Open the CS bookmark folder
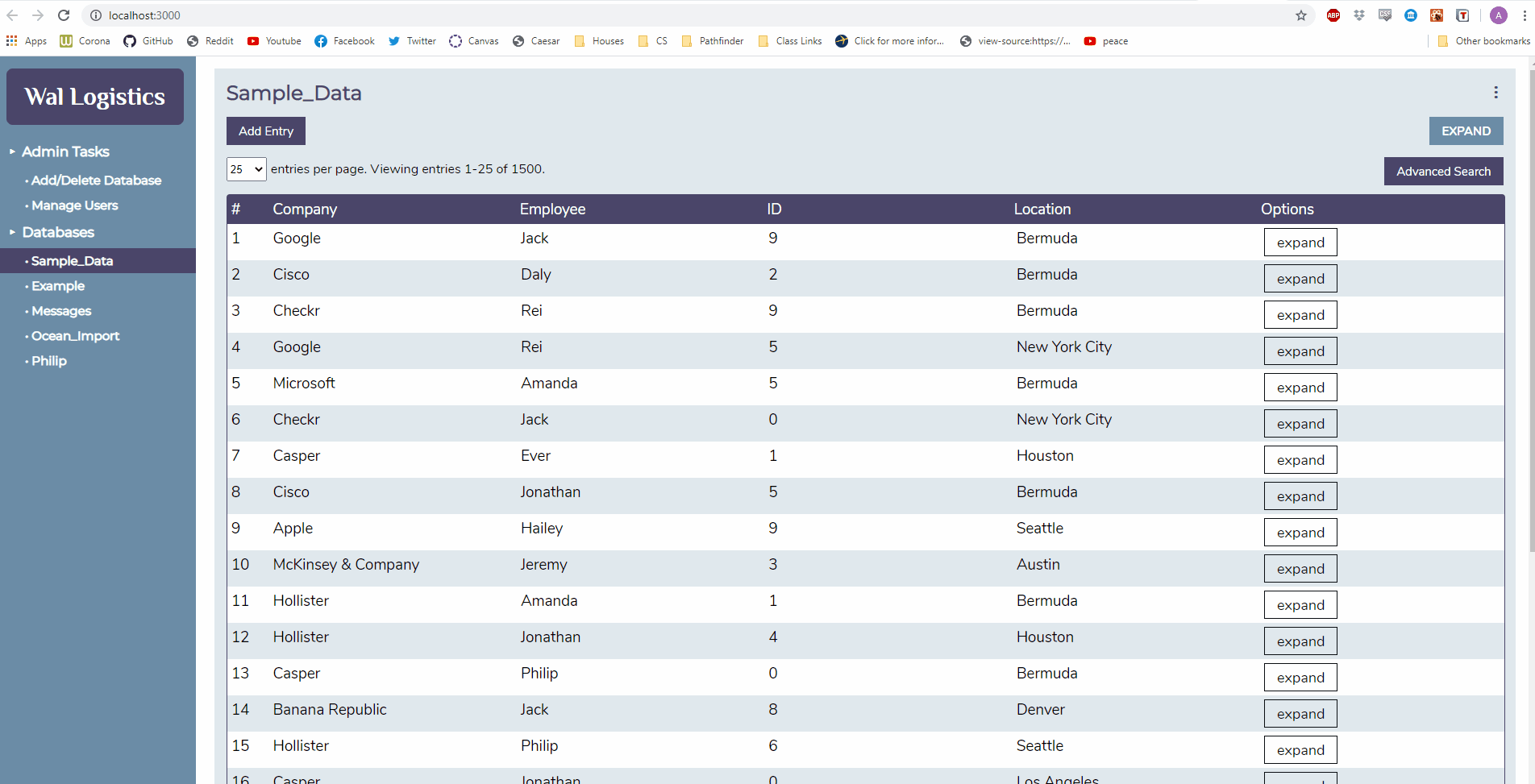The width and height of the screenshot is (1535, 784). point(653,41)
